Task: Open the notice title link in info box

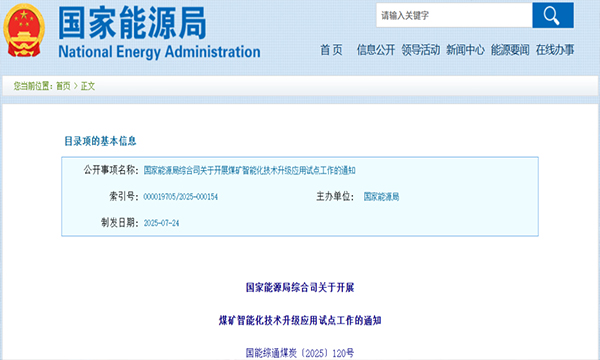Action: pos(249,170)
